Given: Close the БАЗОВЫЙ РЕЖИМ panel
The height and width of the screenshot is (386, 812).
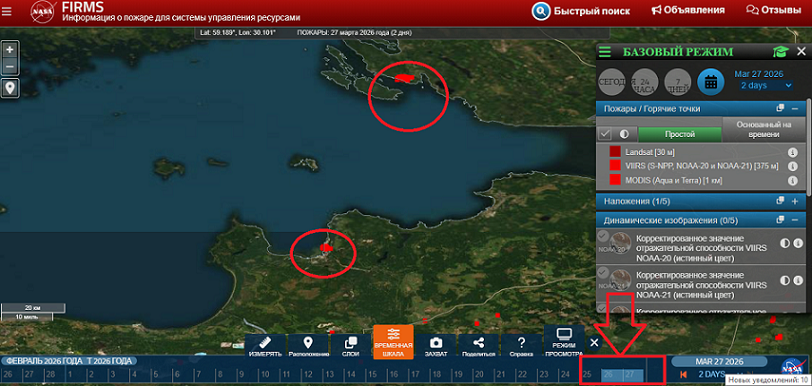Looking at the screenshot, I should coord(802,51).
